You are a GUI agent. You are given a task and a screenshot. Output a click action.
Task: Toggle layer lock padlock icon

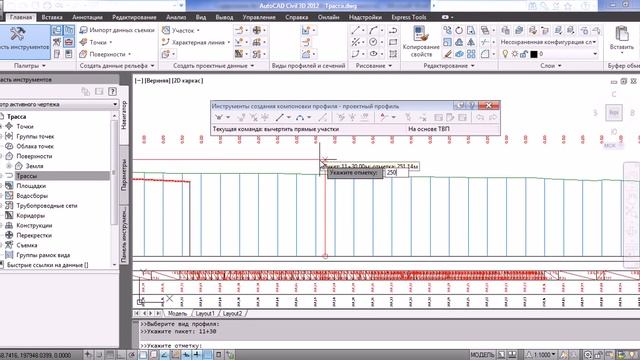524,54
